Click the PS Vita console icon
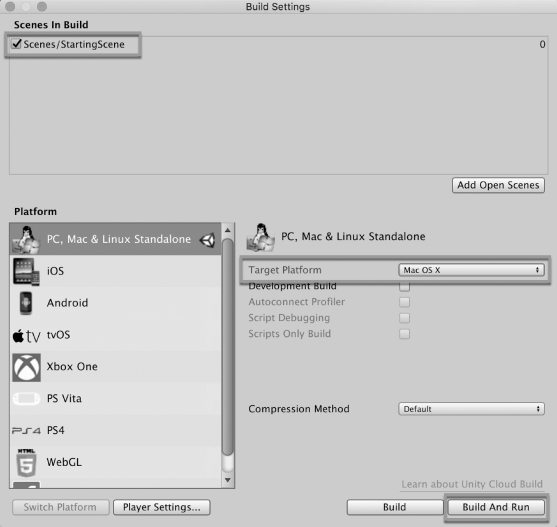This screenshot has width=557, height=527. click(26, 398)
